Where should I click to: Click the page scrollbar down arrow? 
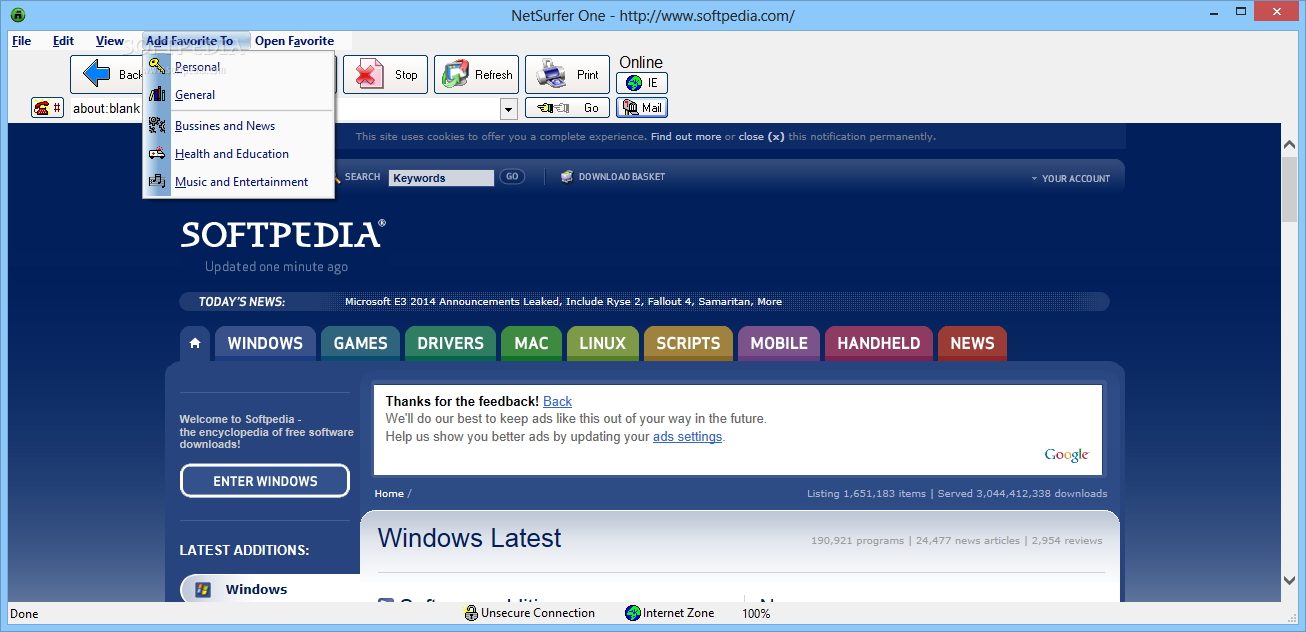coord(1289,579)
